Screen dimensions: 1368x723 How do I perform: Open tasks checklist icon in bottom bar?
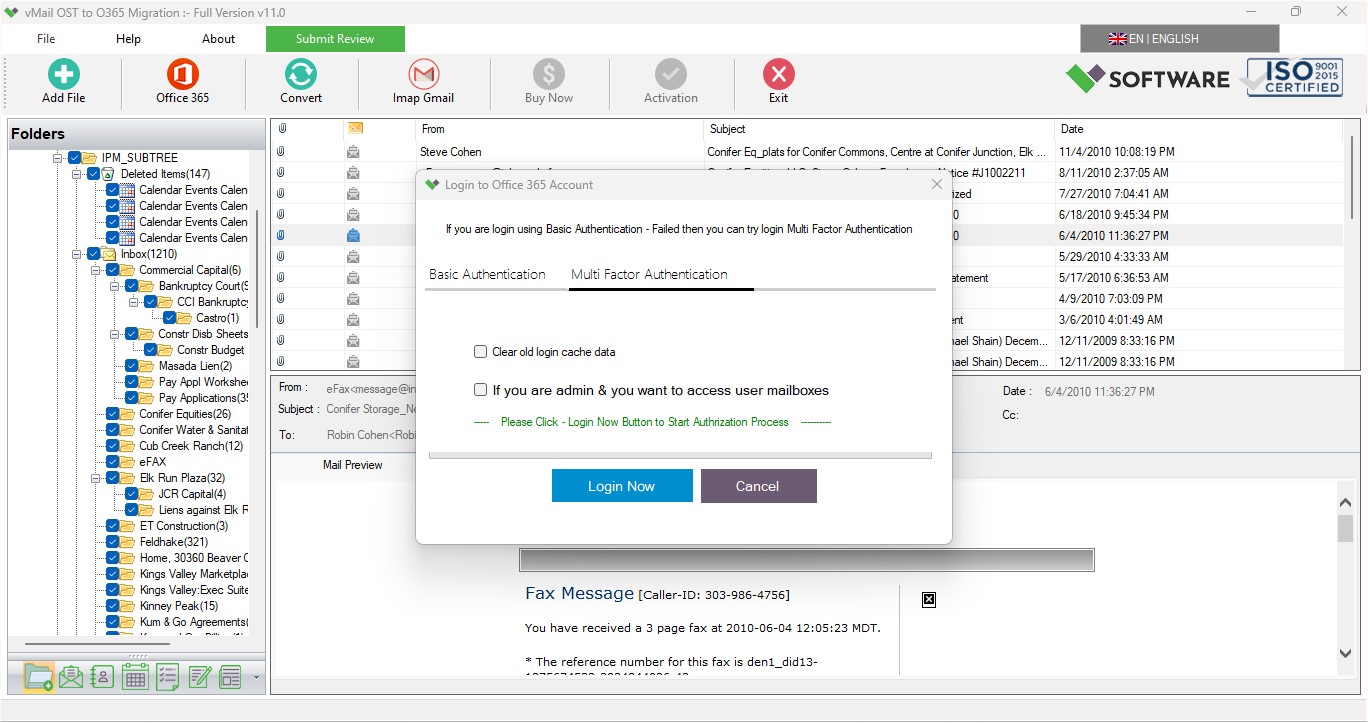point(167,677)
